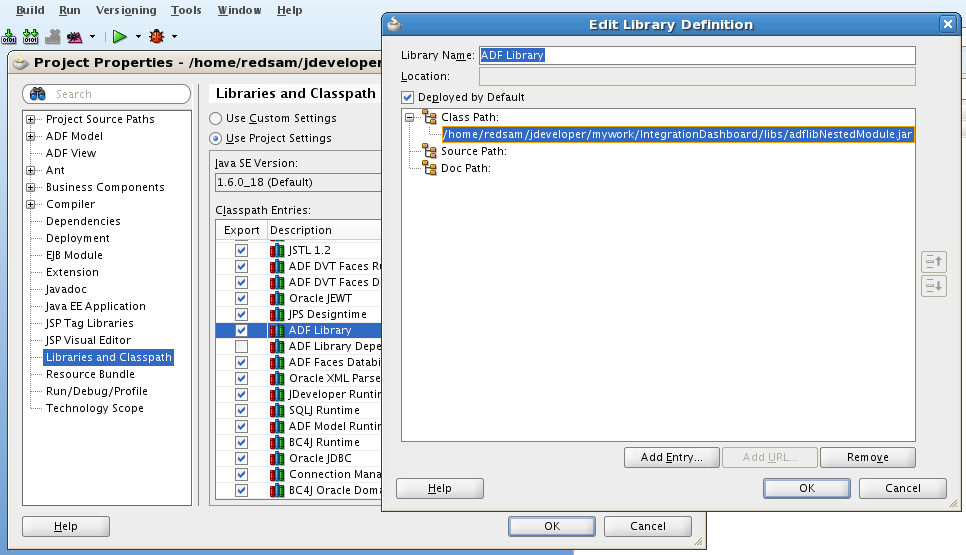Image resolution: width=966 pixels, height=555 pixels.
Task: Expand the ADF Model node
Action: [x=30, y=136]
